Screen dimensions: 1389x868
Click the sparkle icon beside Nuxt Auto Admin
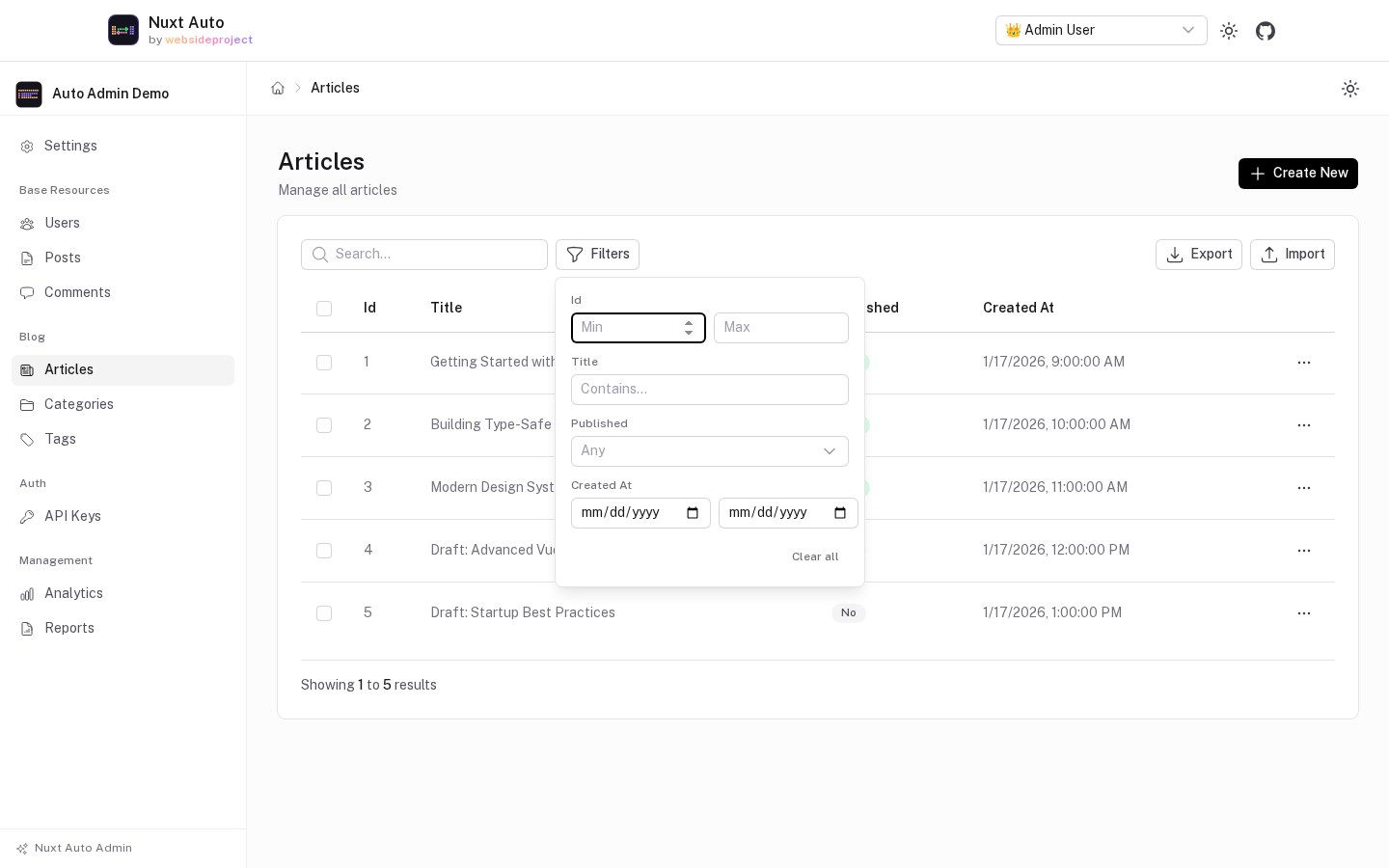click(x=22, y=849)
